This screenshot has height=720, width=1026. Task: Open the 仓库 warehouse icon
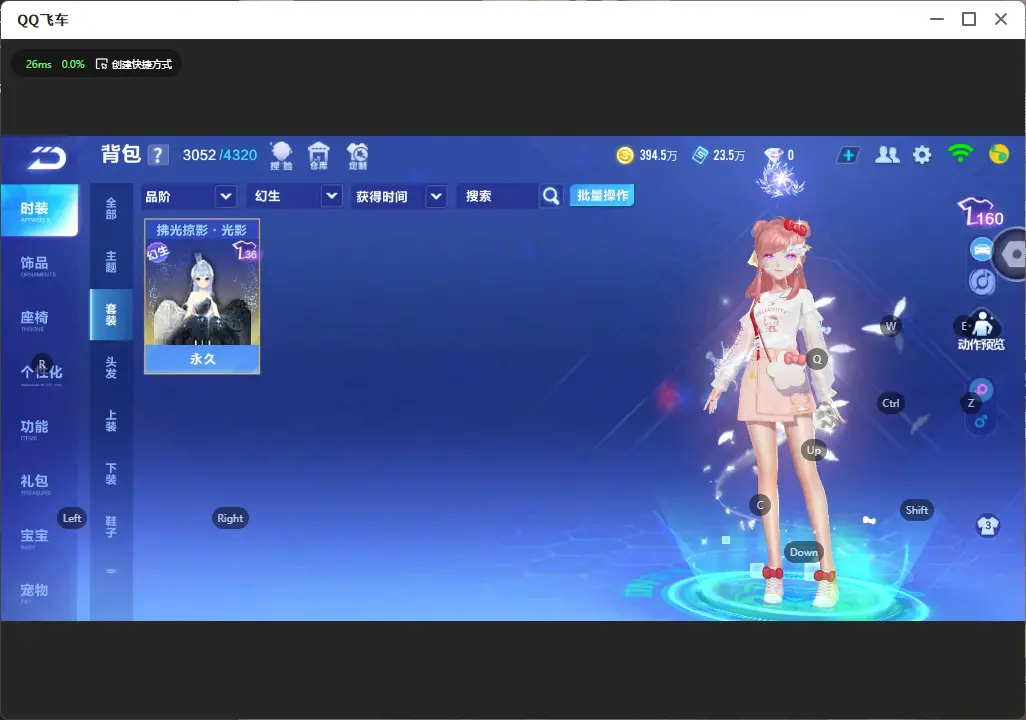319,156
